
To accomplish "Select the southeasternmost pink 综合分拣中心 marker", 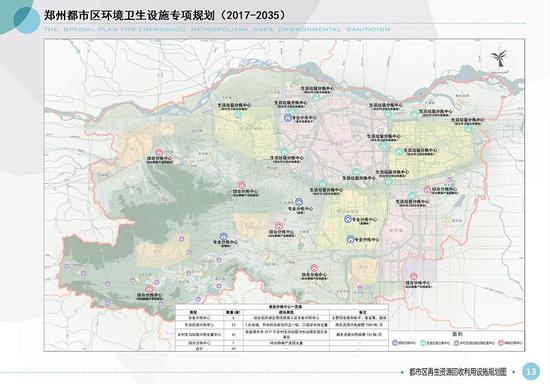I will (x=414, y=276).
